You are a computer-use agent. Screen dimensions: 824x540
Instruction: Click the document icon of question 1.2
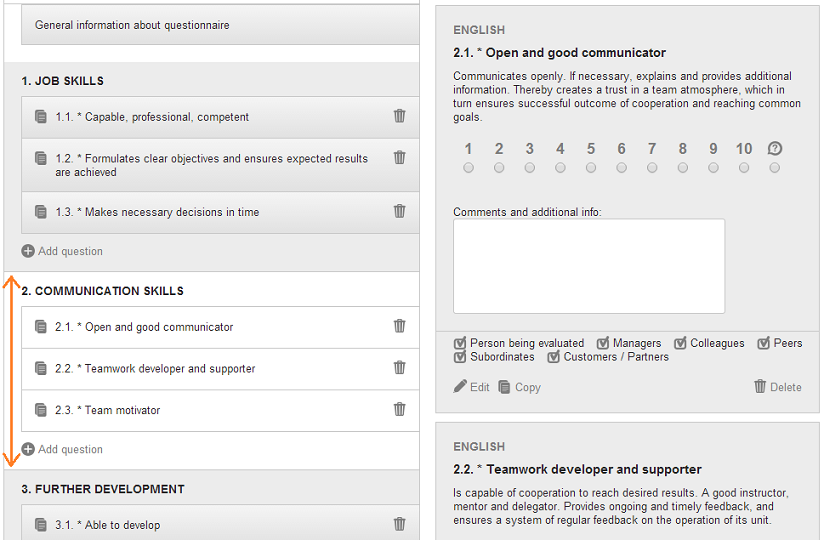pos(40,158)
